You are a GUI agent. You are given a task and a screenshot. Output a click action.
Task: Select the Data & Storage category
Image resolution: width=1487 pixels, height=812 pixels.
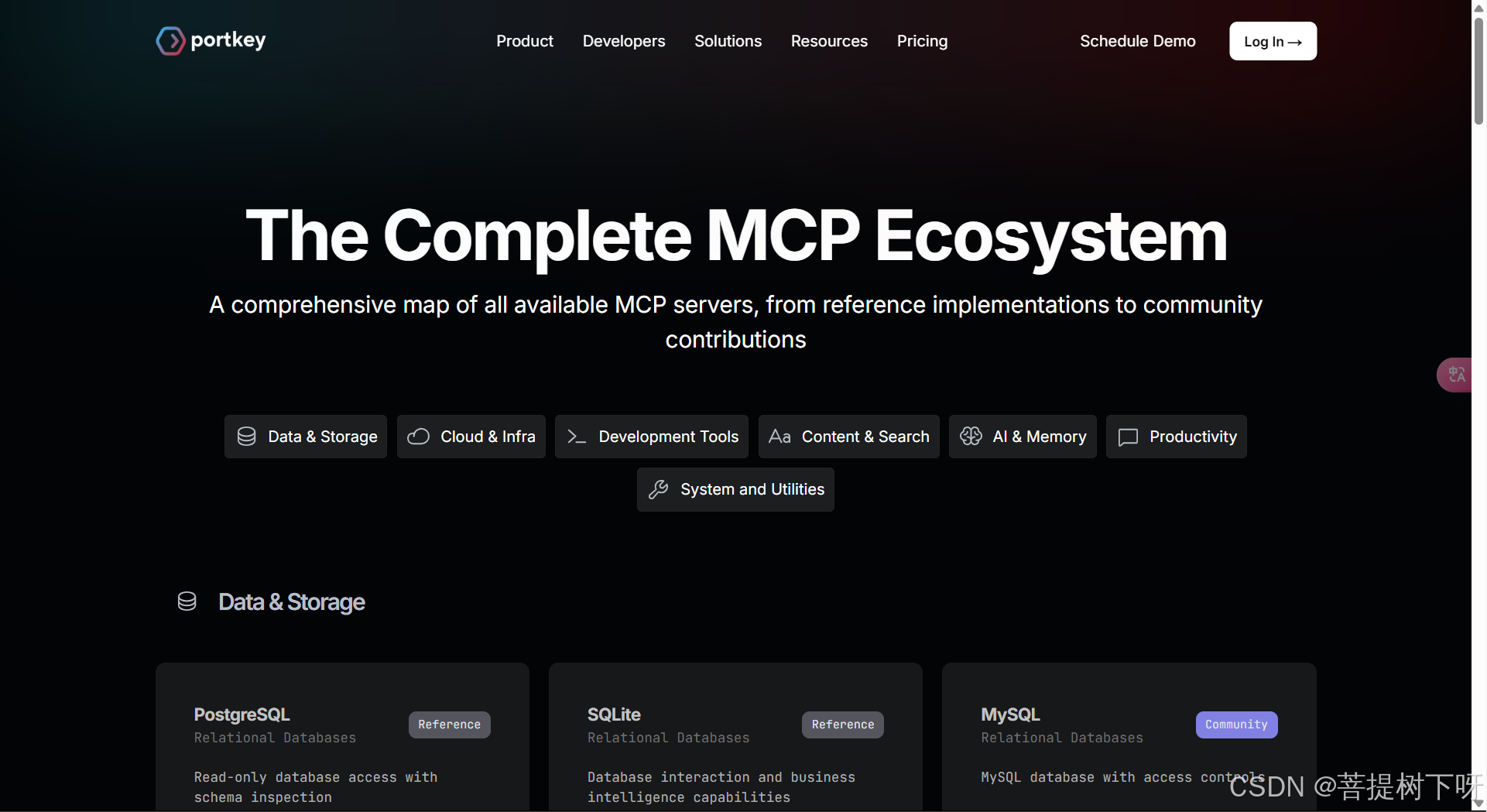306,437
